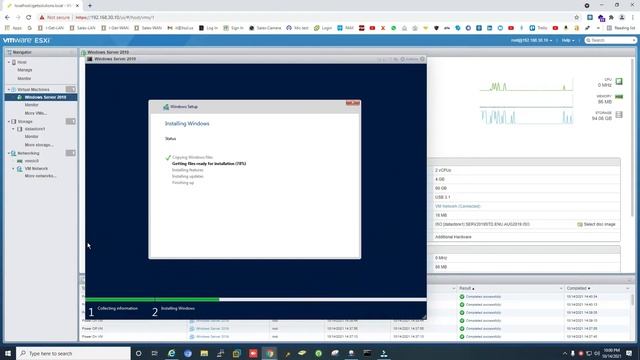Open the I-Get-LAN bookmark
640x360 pixels.
tap(51, 28)
